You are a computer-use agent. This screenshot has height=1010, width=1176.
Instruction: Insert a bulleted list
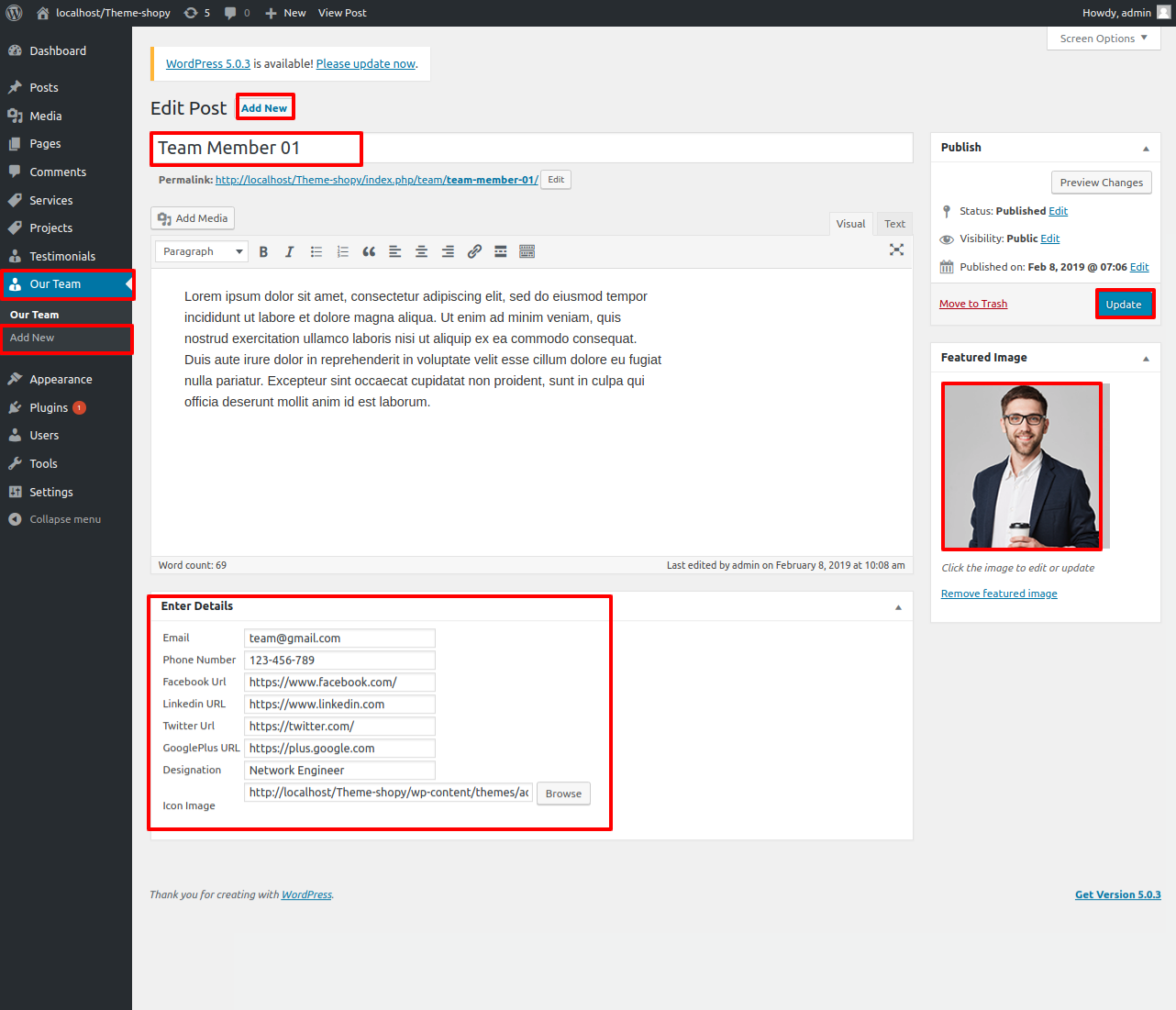tap(316, 251)
